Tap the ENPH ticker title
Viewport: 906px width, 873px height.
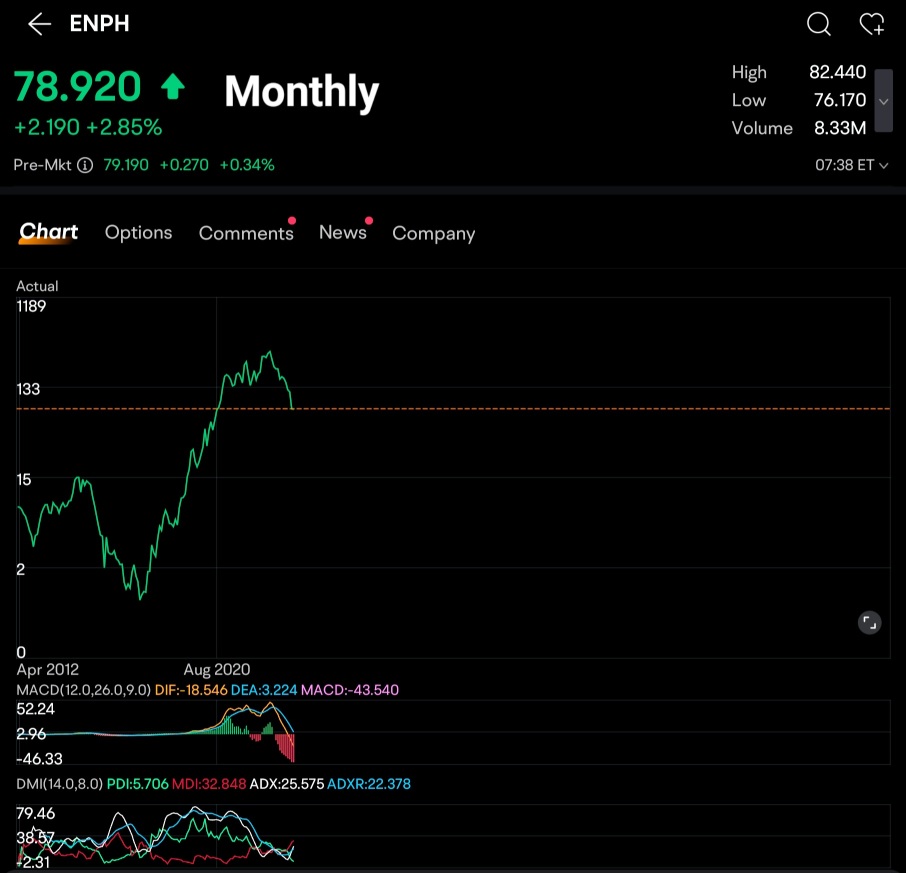(99, 24)
